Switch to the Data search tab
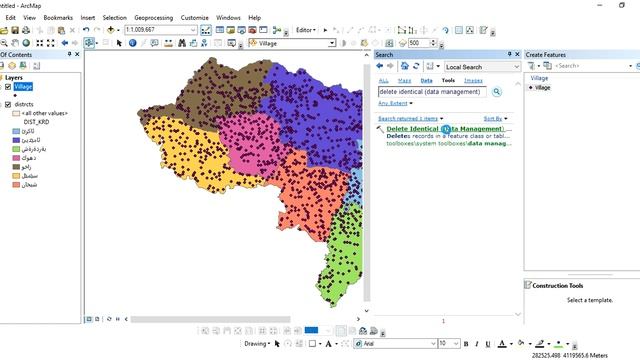Screen dimensions: 640x360 coord(426,80)
